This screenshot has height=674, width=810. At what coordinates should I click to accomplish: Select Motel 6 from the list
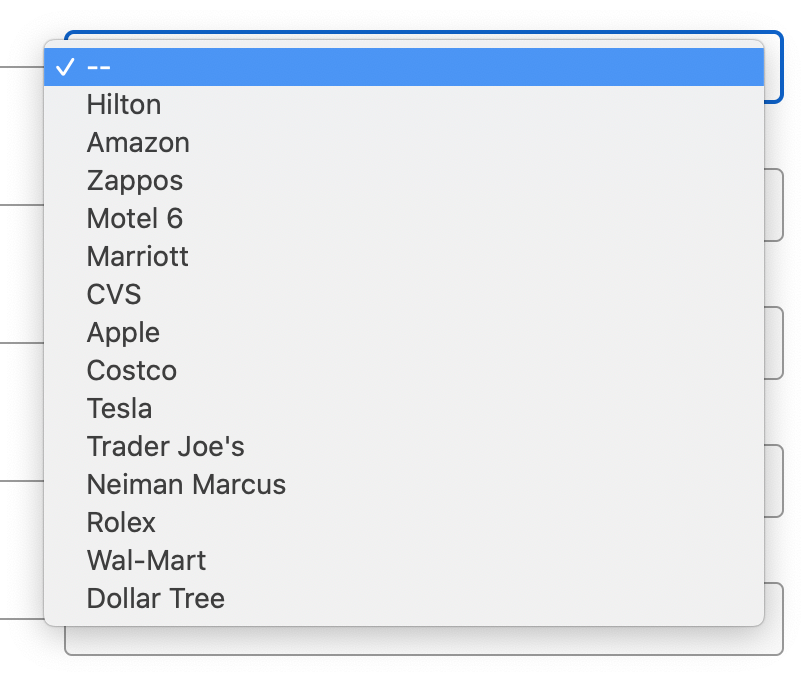pos(134,218)
